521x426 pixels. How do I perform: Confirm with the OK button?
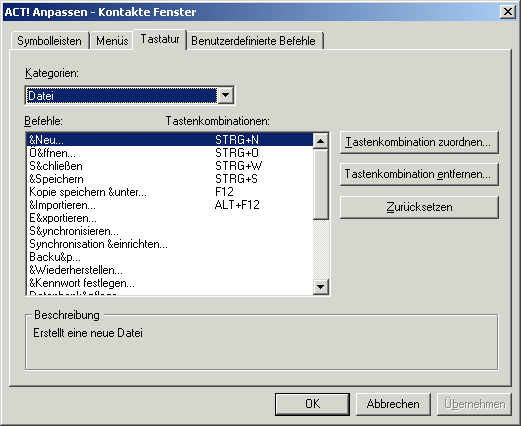tap(312, 404)
